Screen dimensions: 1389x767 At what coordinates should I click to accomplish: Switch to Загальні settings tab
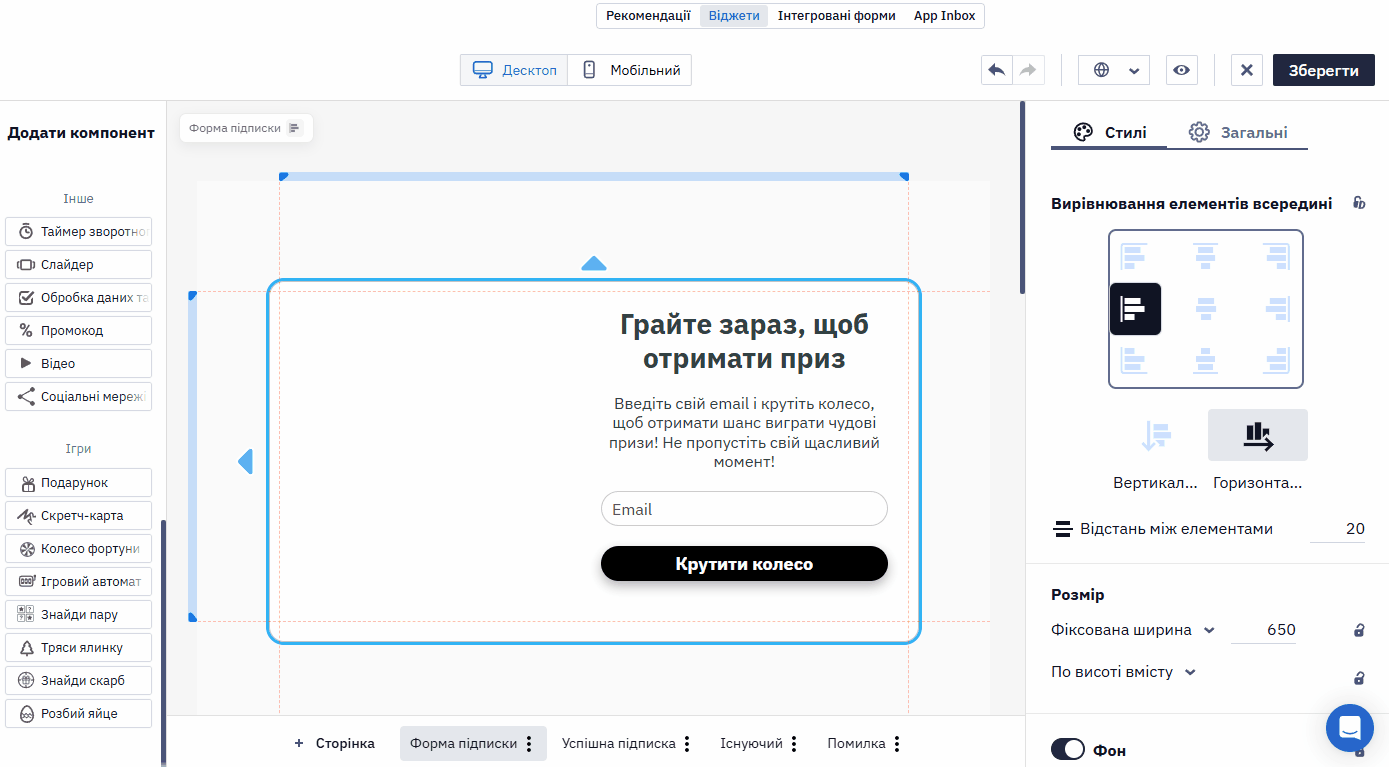(1238, 132)
